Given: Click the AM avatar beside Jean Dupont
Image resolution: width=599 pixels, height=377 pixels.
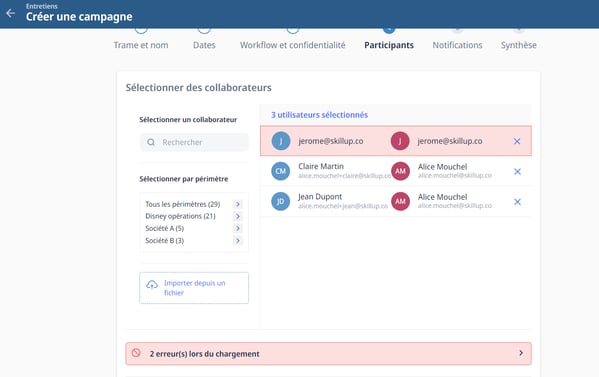Looking at the screenshot, I should click(400, 201).
